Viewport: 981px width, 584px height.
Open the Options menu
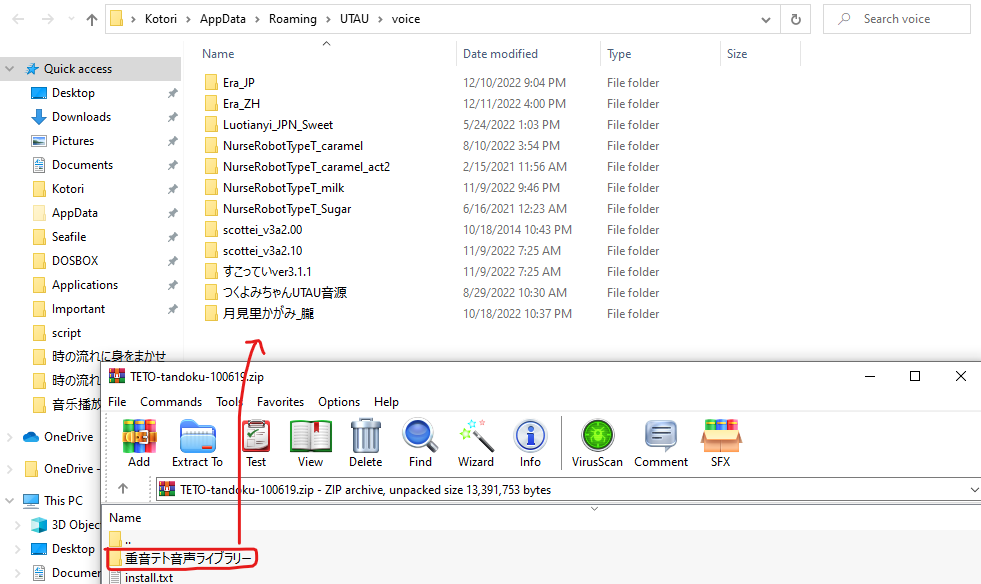pyautogui.click(x=339, y=402)
